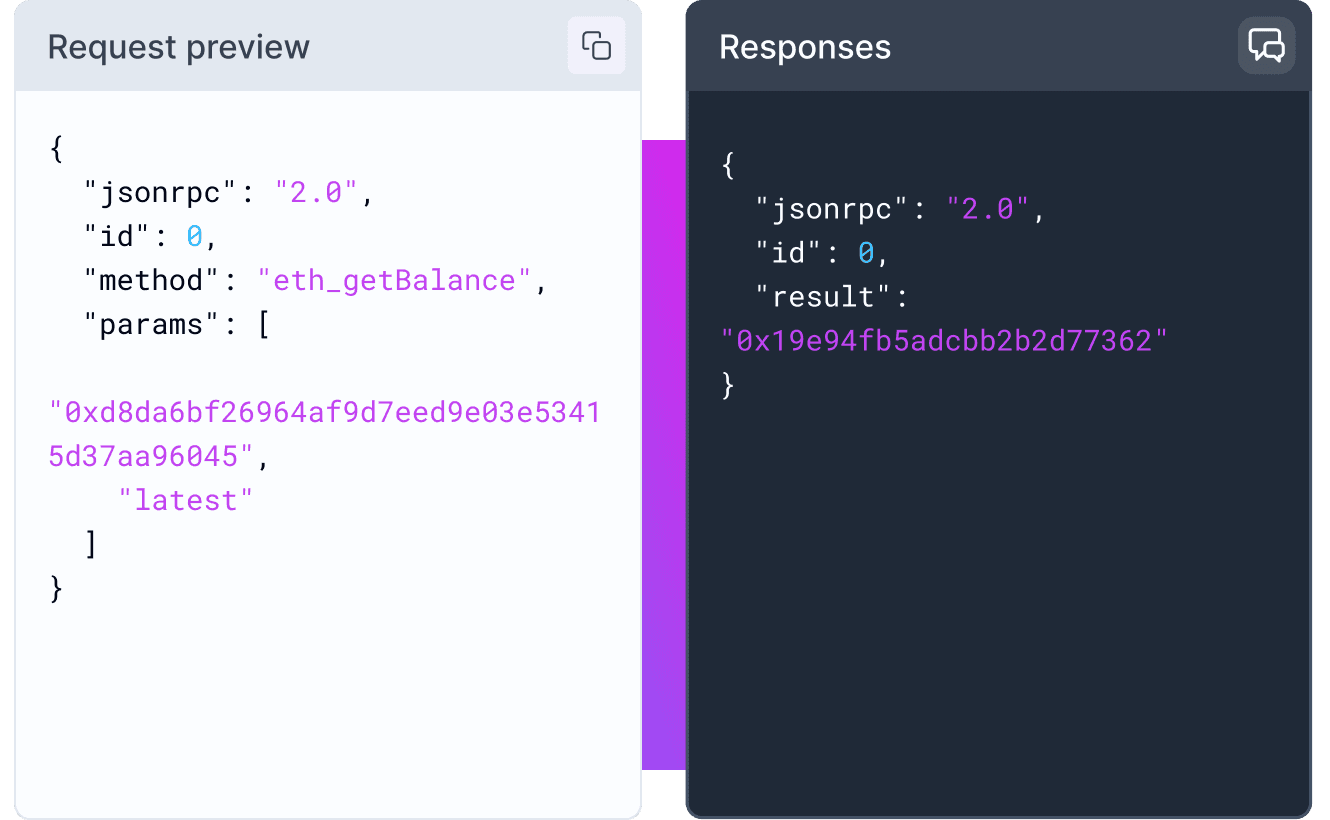Image resolution: width=1330 pixels, height=820 pixels.
Task: Click the "id" key in Responses
Action: click(790, 253)
